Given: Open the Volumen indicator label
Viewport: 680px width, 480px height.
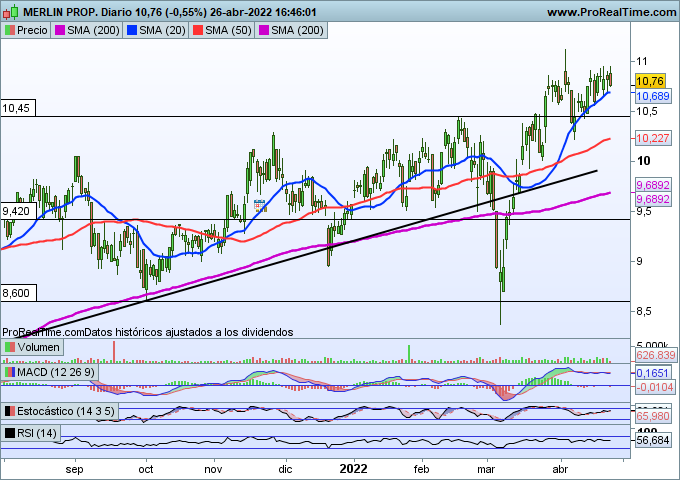Looking at the screenshot, I should pos(33,347).
